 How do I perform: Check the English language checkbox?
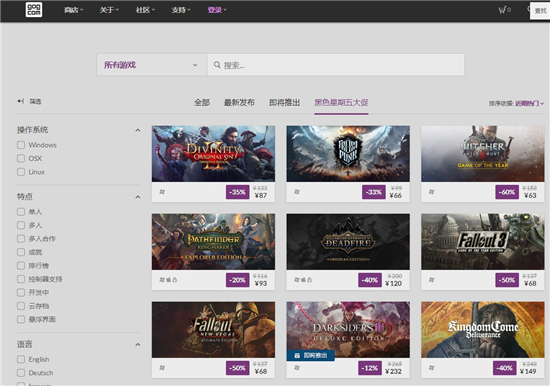21,359
